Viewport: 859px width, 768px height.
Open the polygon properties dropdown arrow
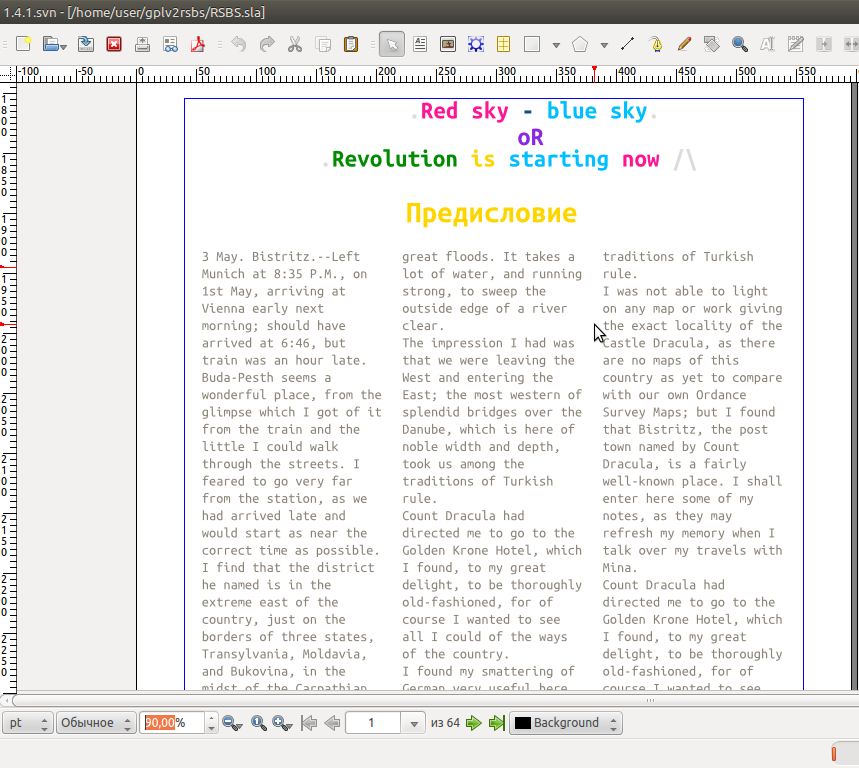click(604, 45)
